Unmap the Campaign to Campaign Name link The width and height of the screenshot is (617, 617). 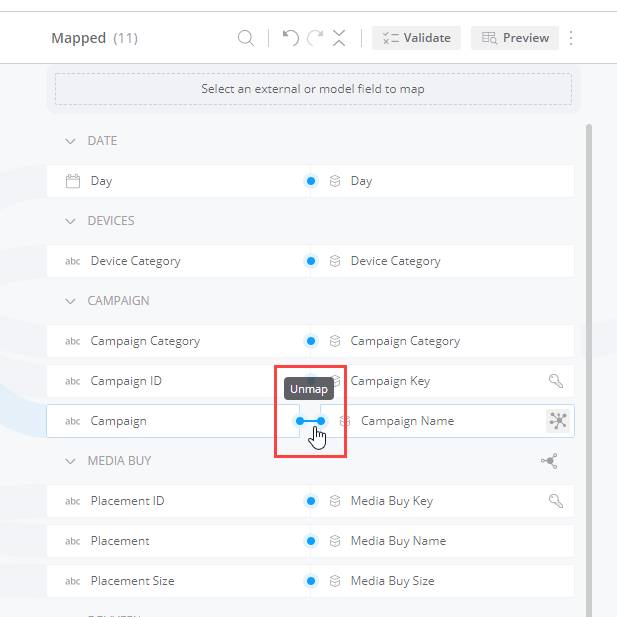[310, 421]
